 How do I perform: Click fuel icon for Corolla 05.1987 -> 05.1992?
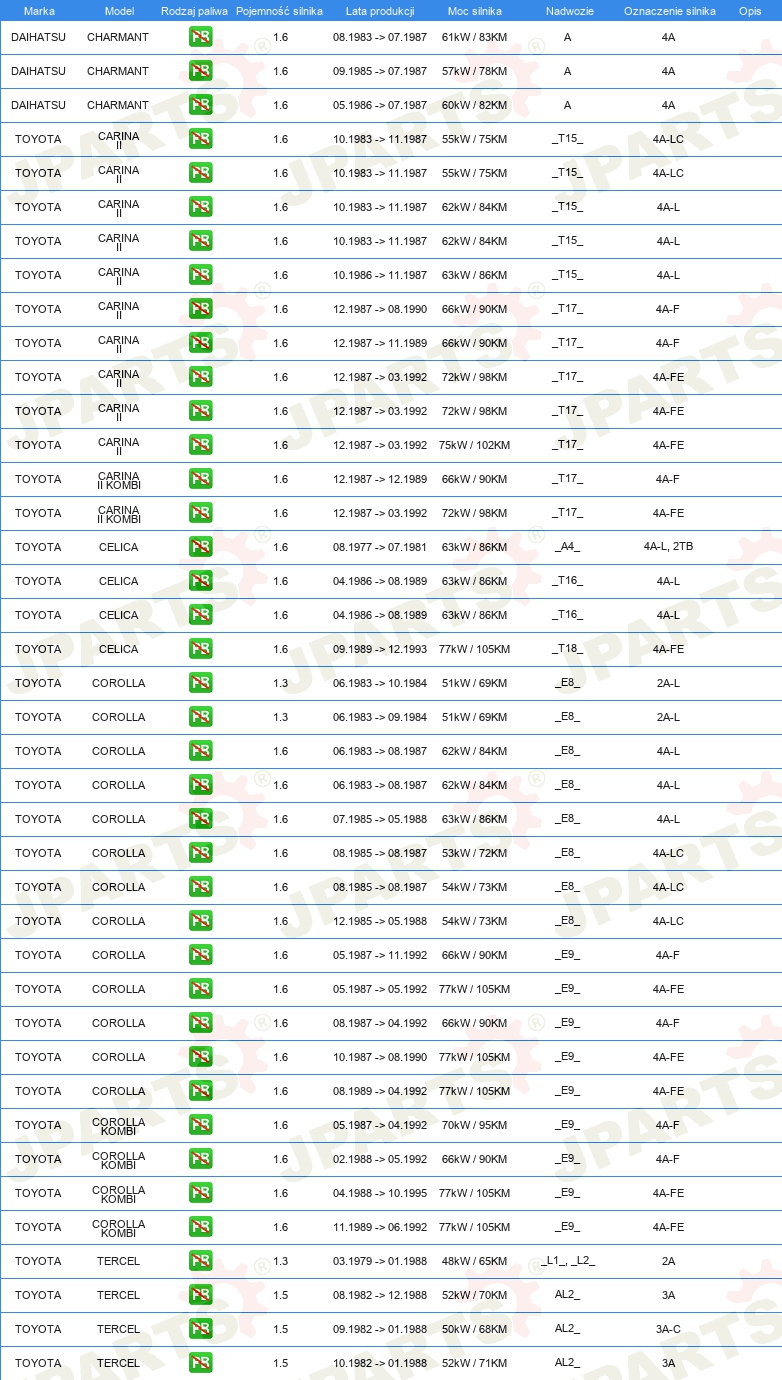click(x=200, y=989)
